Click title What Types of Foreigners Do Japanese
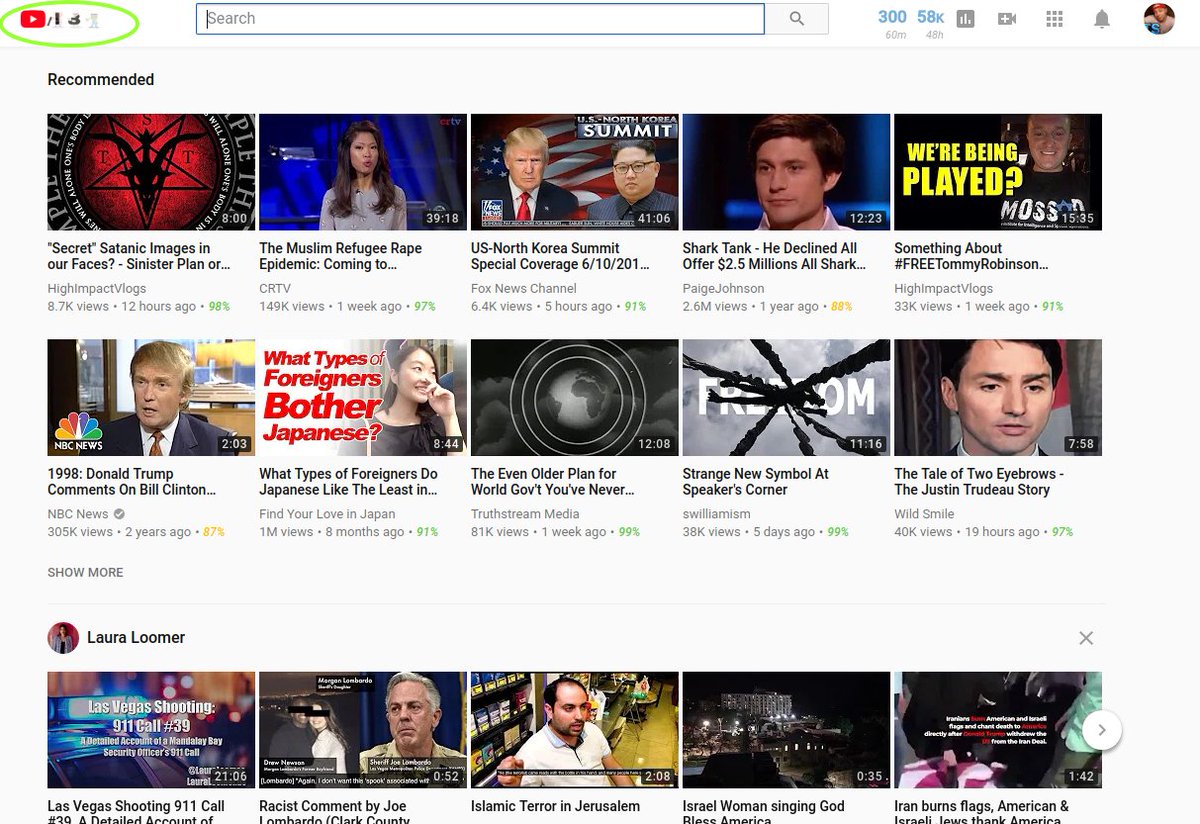The width and height of the screenshot is (1200, 824). [x=348, y=482]
